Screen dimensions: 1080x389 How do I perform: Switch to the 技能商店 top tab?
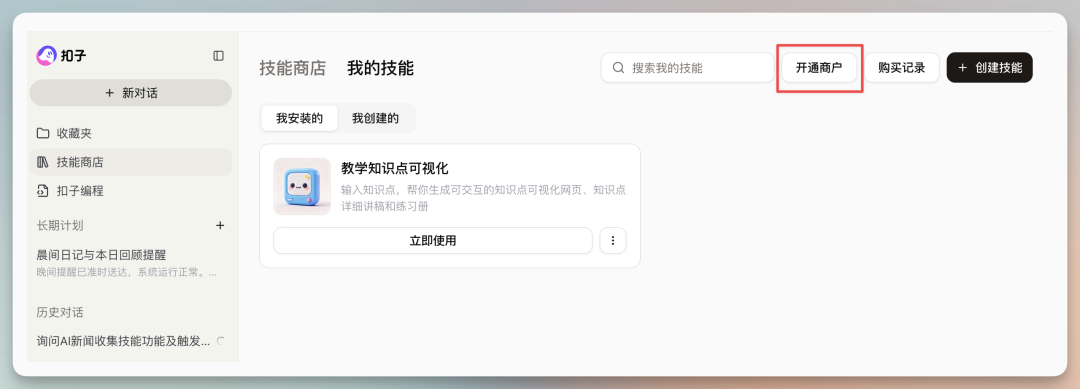(293, 68)
